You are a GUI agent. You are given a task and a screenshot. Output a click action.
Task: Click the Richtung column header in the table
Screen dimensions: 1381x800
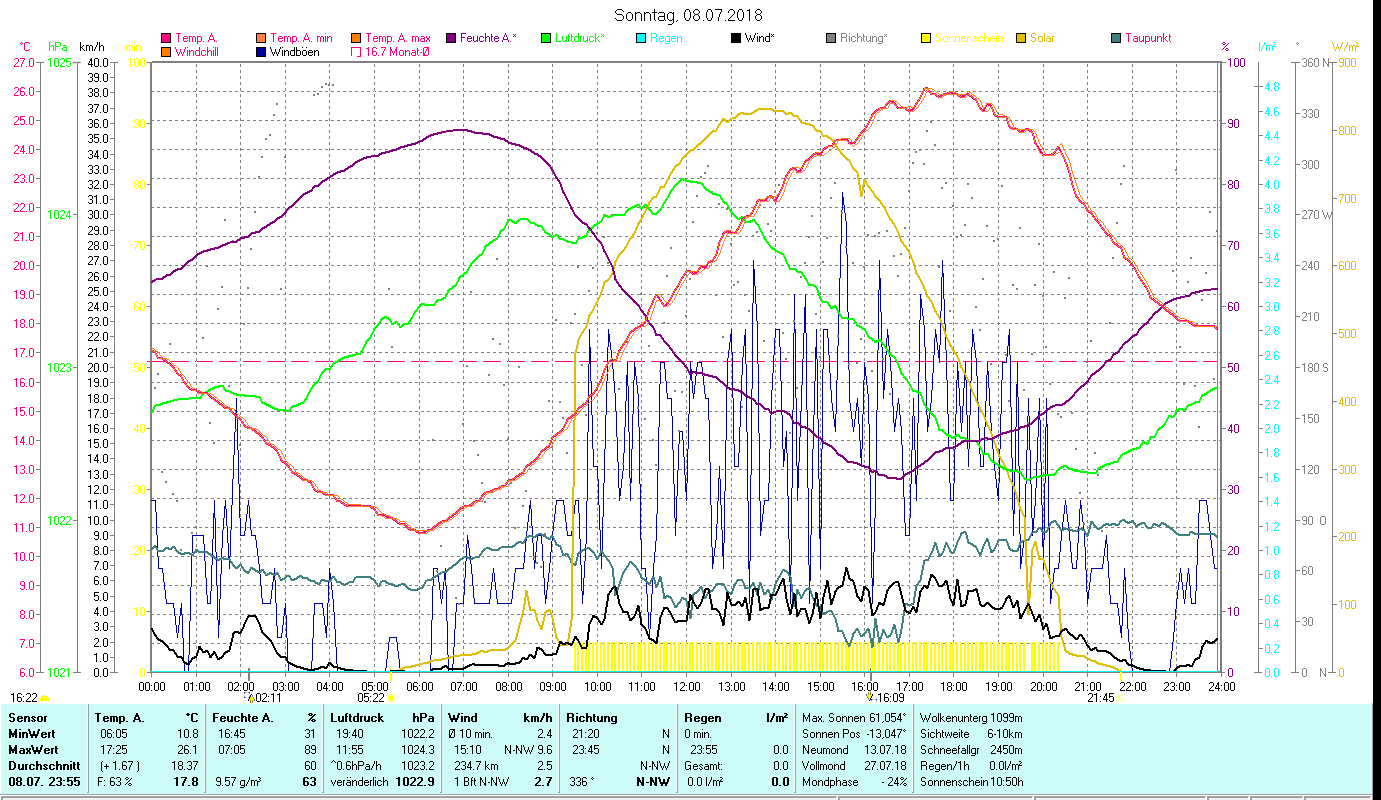[592, 718]
